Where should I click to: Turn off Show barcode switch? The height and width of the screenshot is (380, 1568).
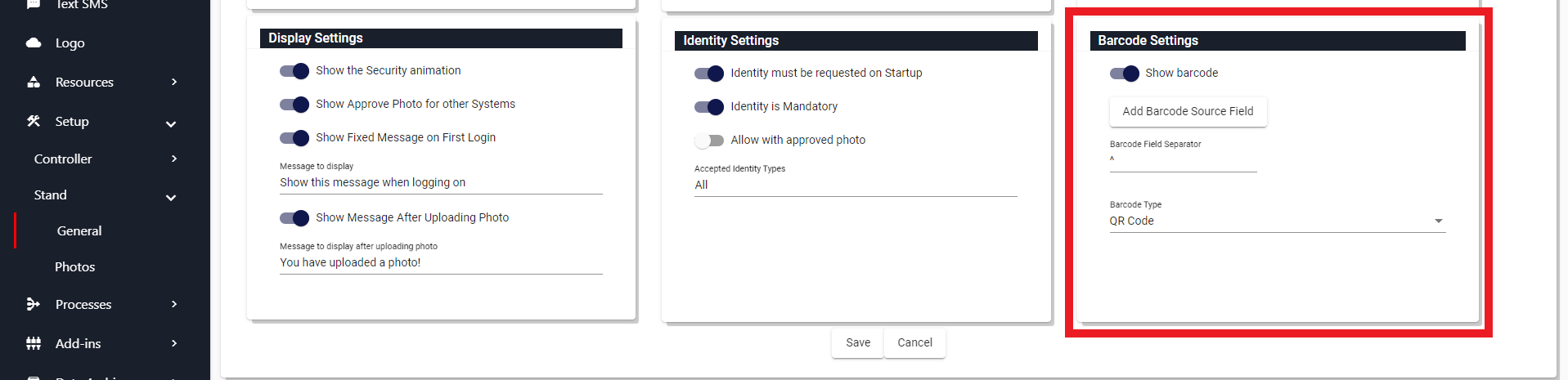[1125, 74]
